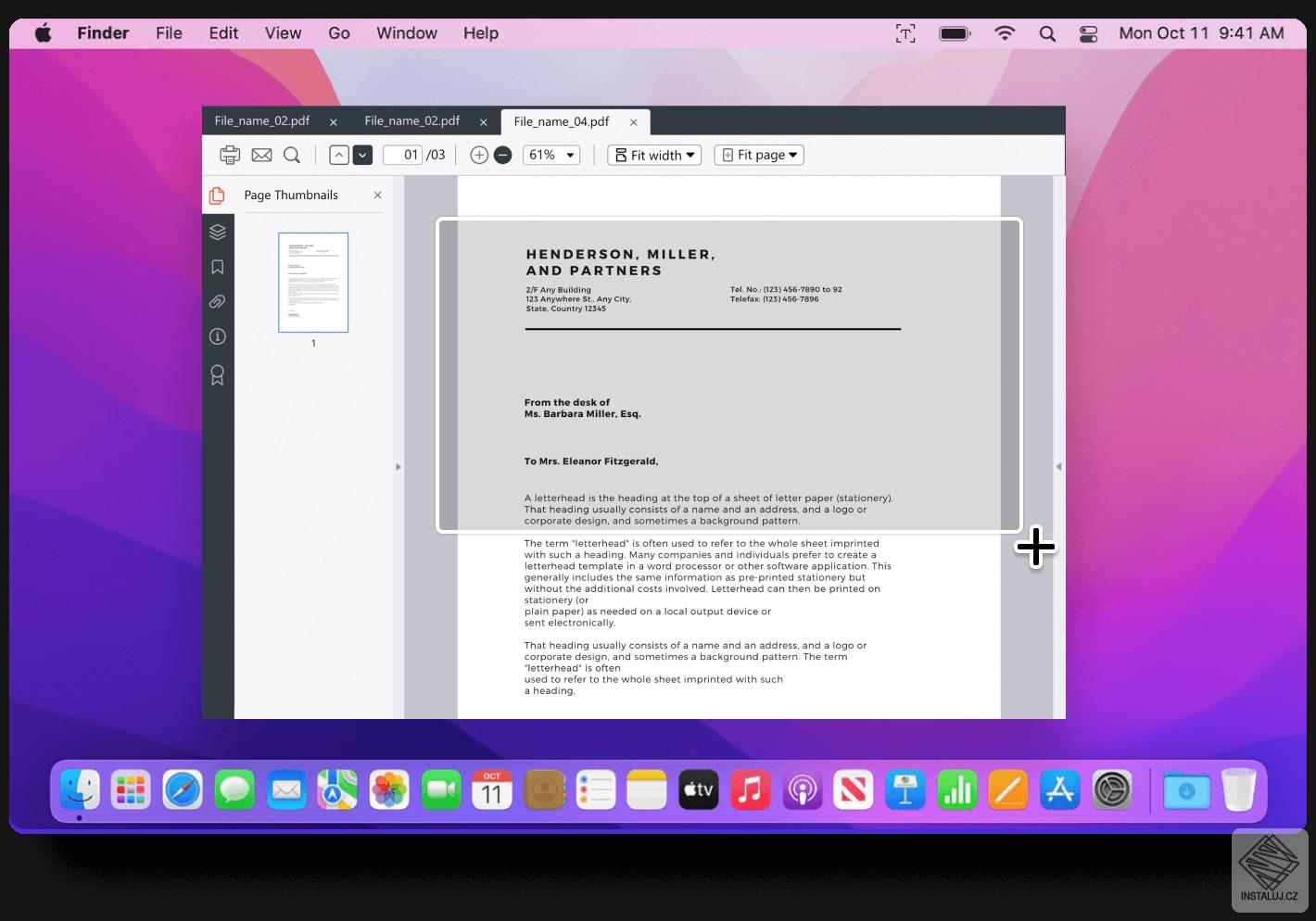Click the page number field showing 01

(402, 155)
